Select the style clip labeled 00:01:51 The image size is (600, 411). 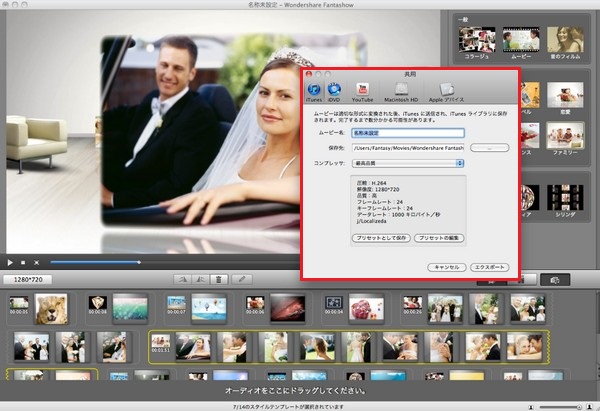coord(161,343)
